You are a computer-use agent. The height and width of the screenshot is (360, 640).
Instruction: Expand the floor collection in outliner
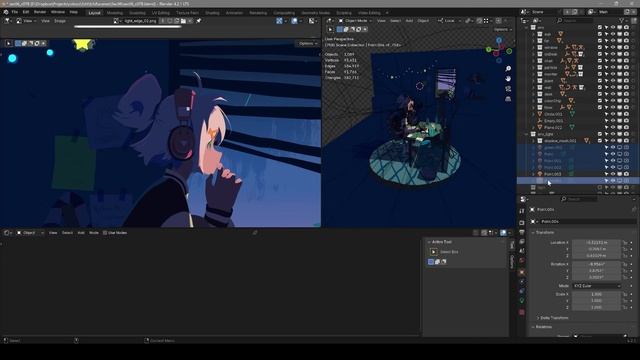pyautogui.click(x=533, y=108)
